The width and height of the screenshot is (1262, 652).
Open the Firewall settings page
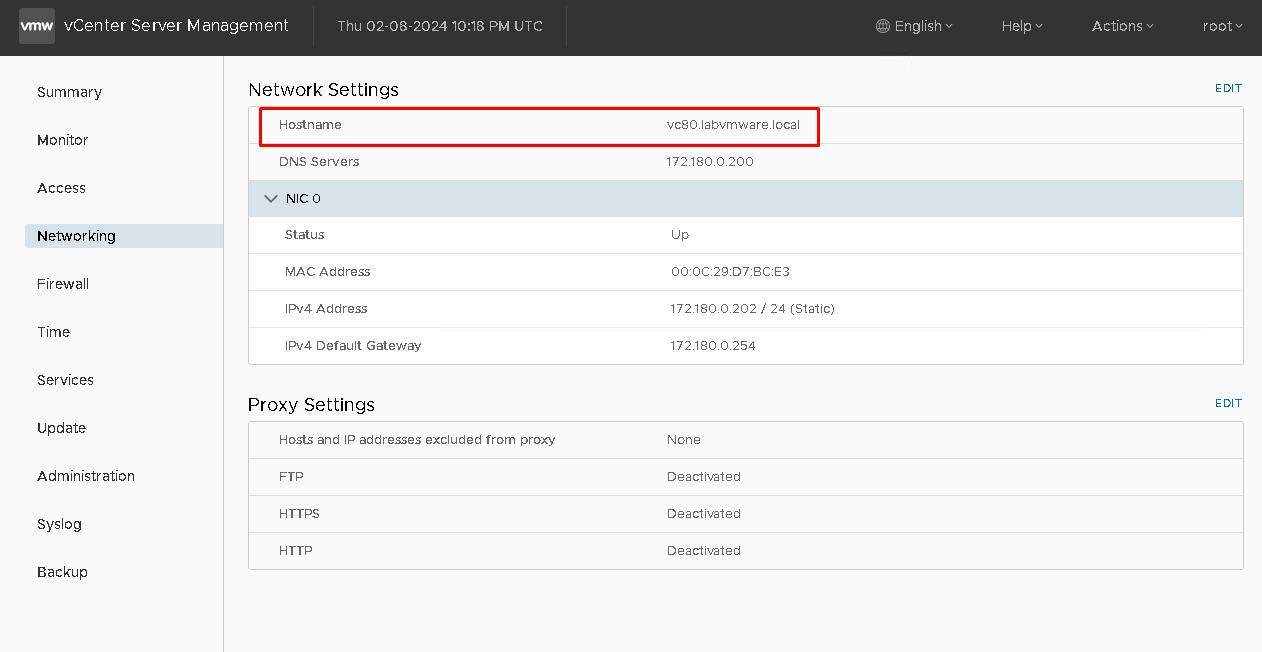pyautogui.click(x=63, y=284)
